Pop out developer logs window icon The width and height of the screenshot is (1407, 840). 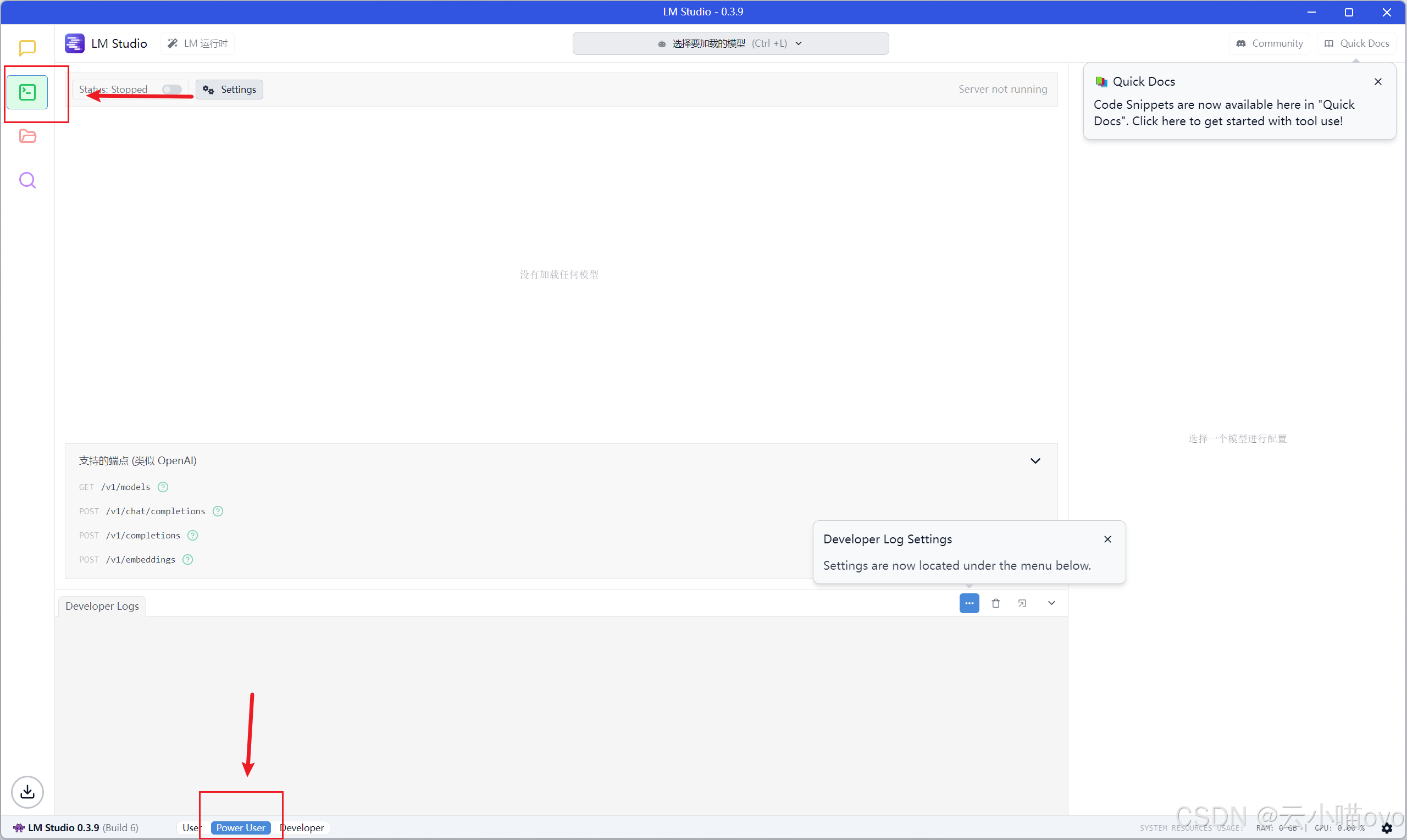coord(1022,603)
